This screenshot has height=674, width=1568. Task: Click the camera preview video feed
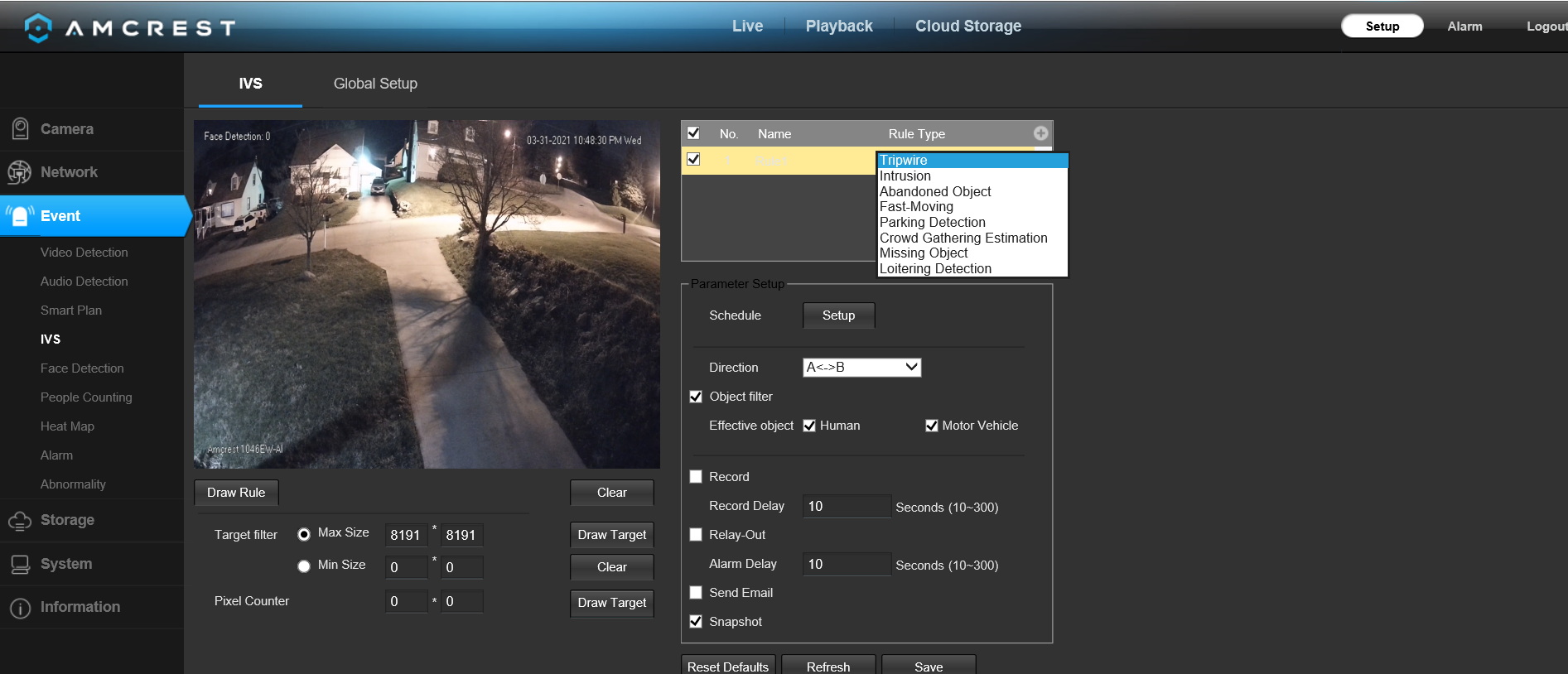427,295
